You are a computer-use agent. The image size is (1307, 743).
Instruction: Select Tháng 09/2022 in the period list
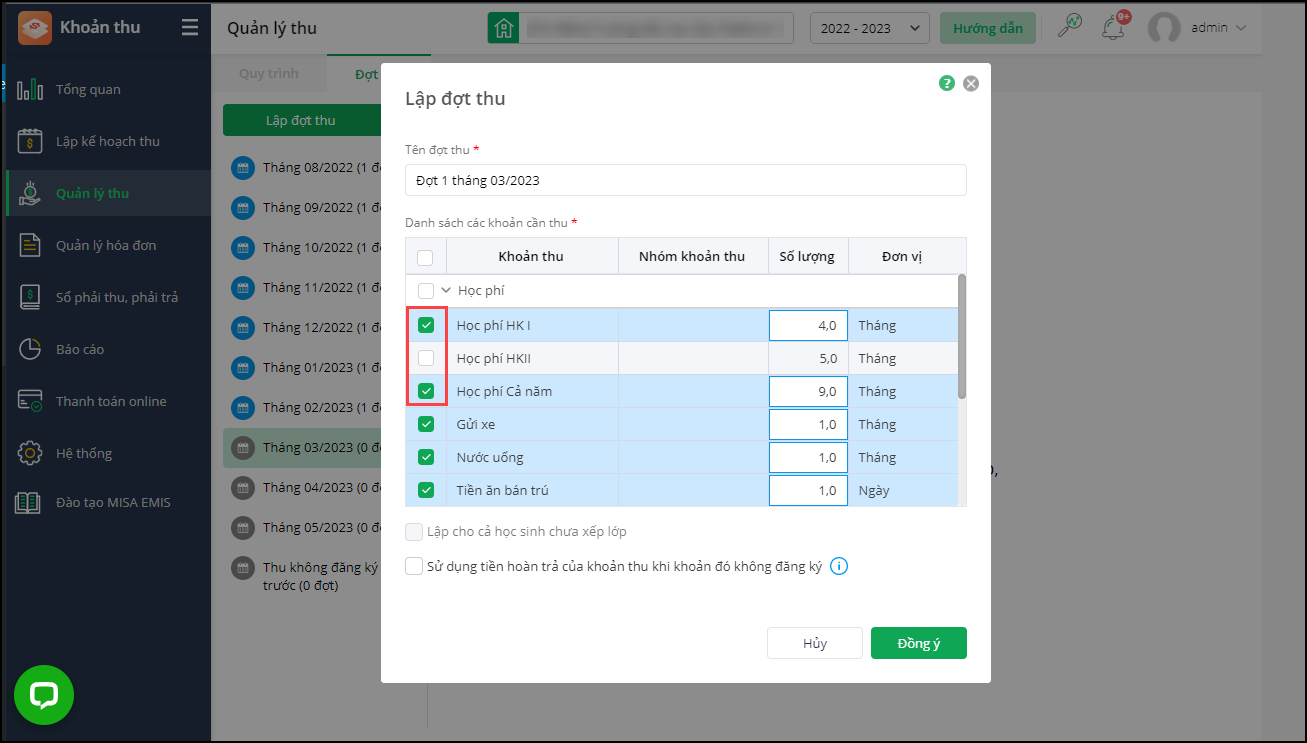point(302,208)
